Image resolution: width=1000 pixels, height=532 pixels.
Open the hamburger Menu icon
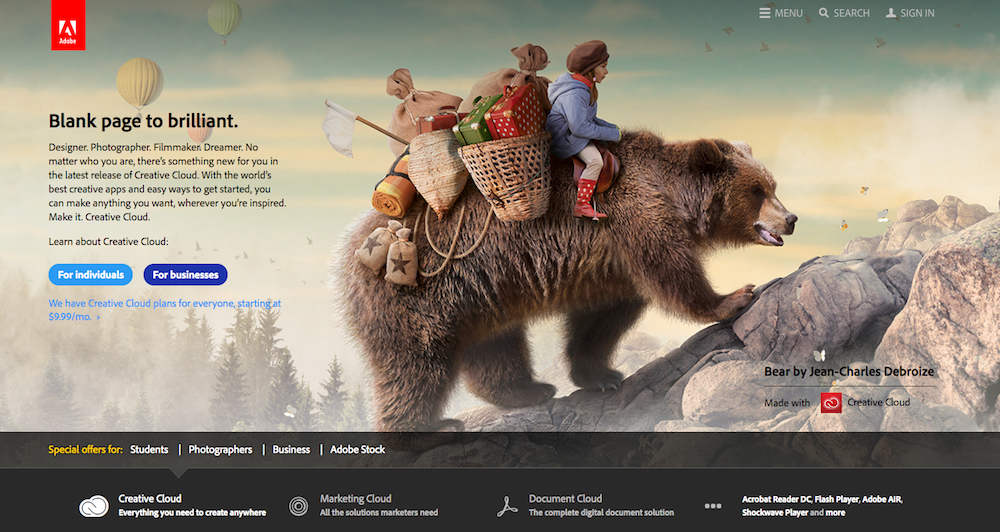coord(764,13)
